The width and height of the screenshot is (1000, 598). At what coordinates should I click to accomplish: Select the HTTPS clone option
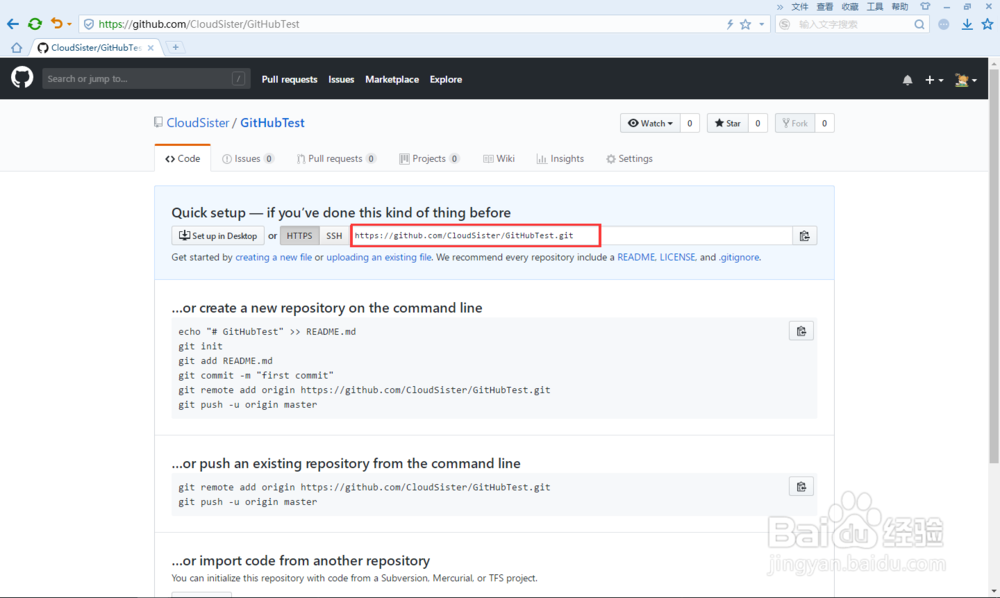tap(300, 236)
